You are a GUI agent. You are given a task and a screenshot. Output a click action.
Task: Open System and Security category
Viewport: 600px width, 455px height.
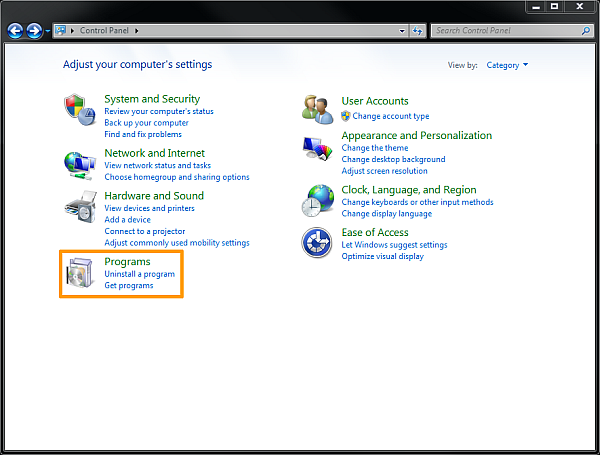point(152,99)
